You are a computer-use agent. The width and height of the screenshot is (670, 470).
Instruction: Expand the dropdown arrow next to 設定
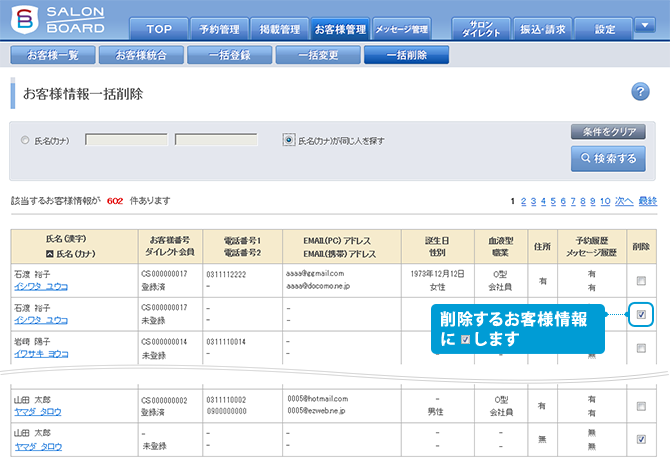645,26
